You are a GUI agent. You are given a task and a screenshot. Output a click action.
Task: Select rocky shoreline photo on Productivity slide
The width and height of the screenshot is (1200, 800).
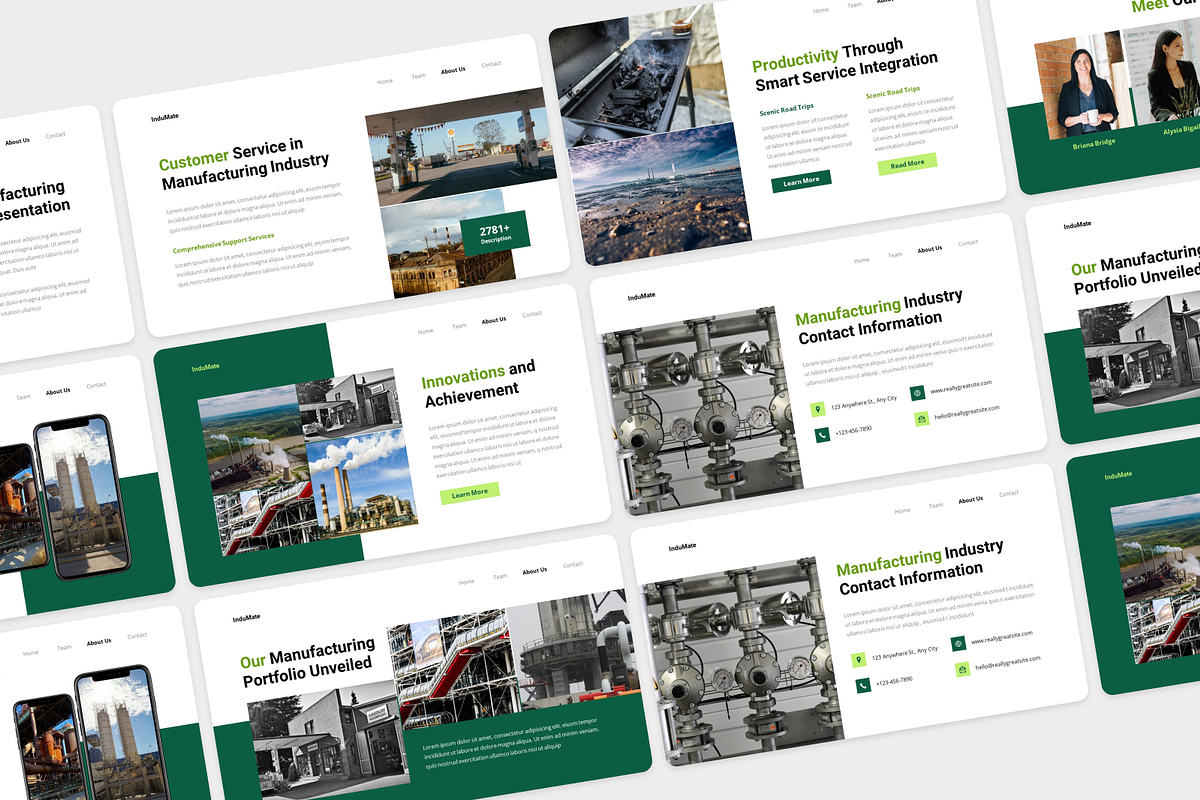click(x=660, y=196)
